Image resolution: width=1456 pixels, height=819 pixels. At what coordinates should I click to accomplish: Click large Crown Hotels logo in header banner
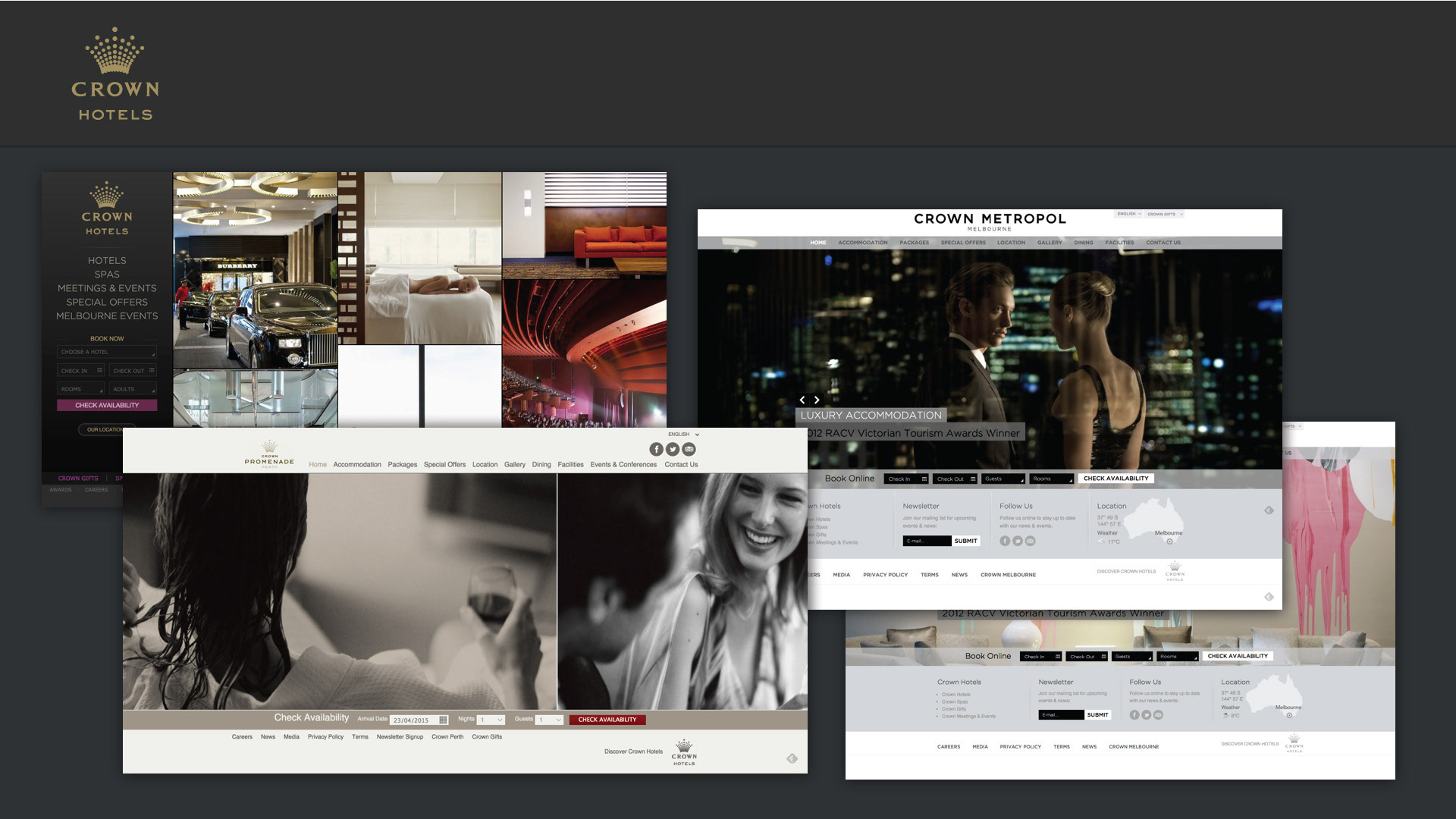115,74
